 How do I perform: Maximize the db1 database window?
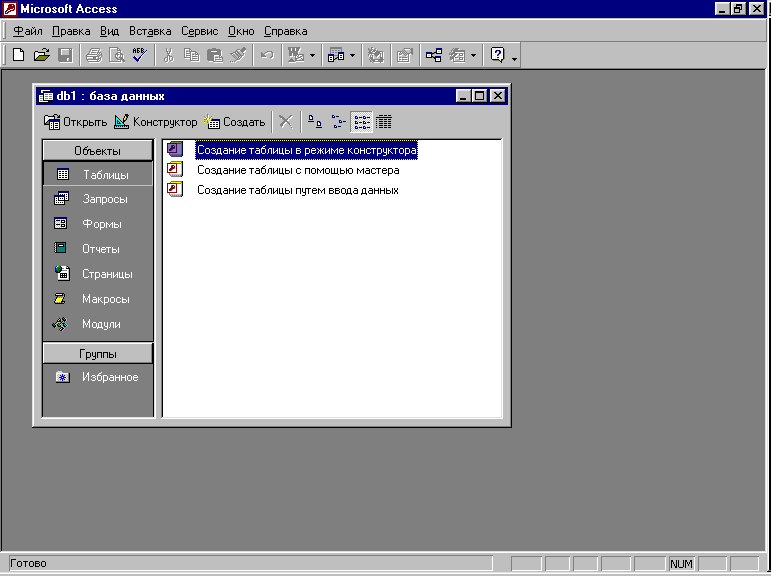click(x=480, y=95)
